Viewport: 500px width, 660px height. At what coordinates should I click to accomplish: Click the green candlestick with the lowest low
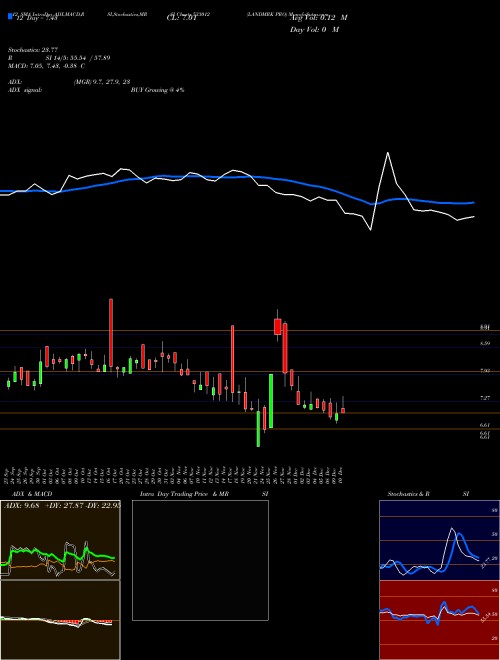tap(258, 429)
